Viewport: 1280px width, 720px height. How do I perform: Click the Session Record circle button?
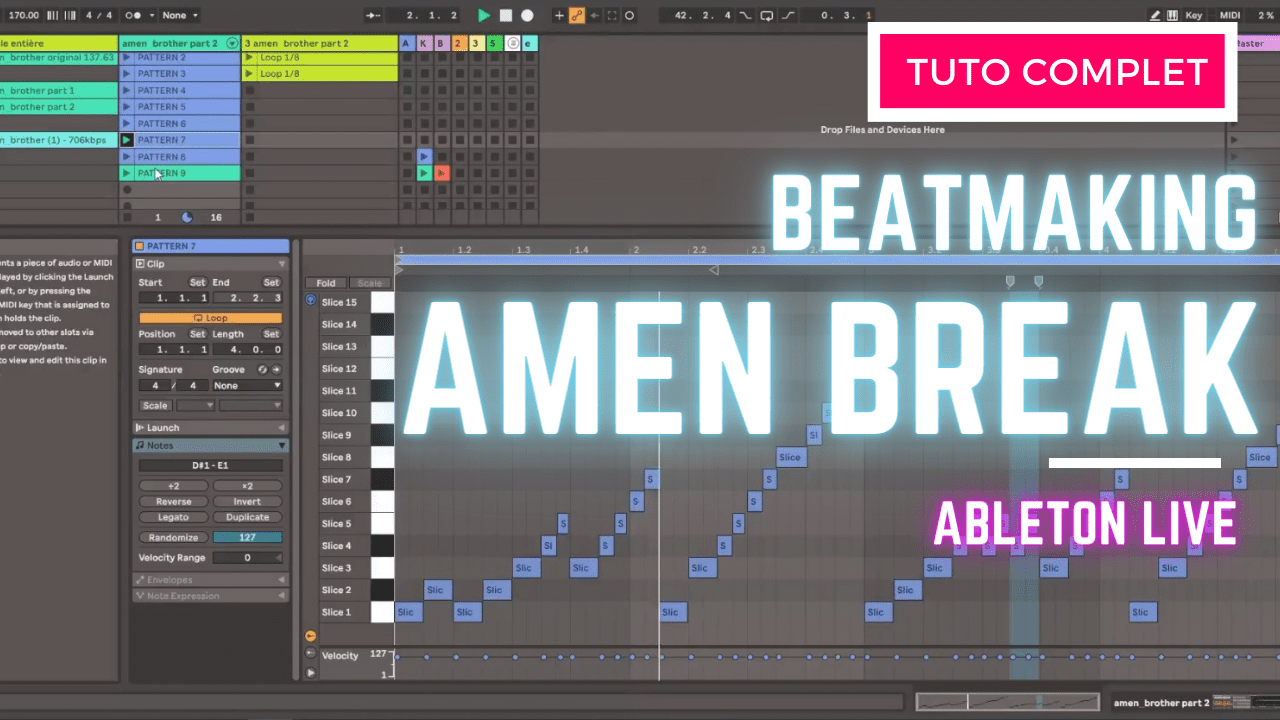[x=631, y=16]
